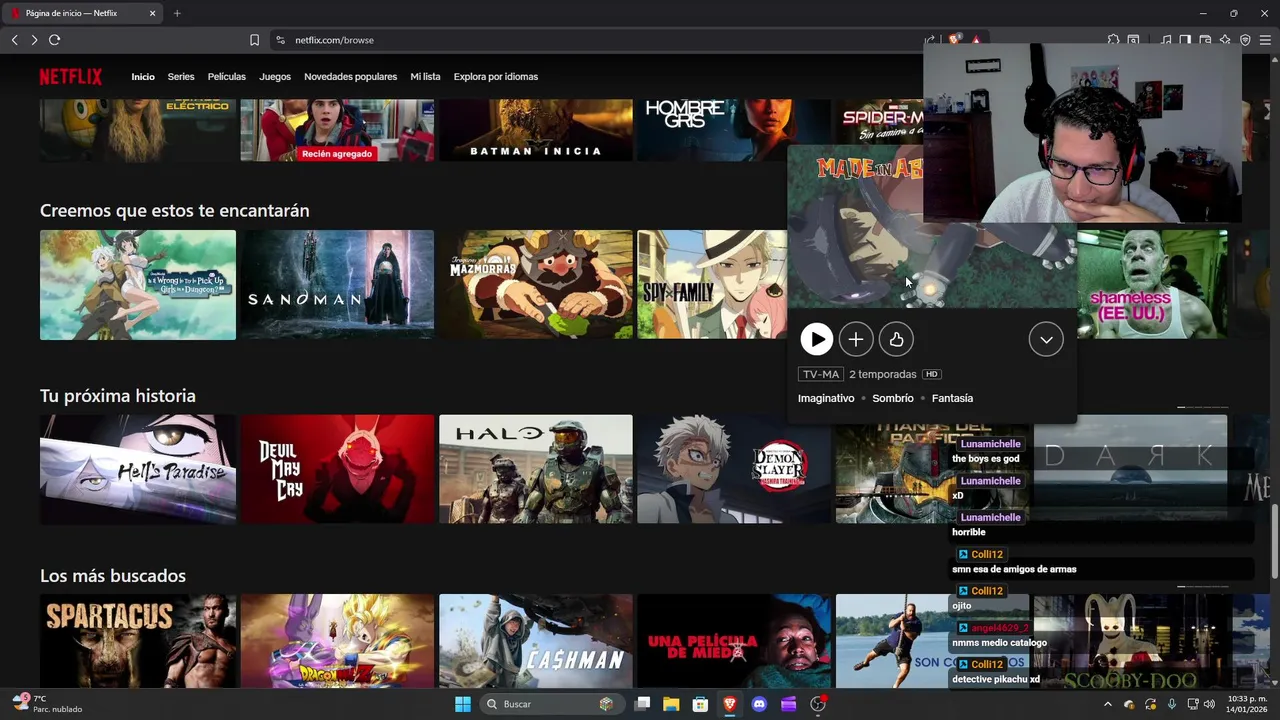This screenshot has width=1280, height=720.
Task: Open Discord from the taskbar
Action: [759, 704]
